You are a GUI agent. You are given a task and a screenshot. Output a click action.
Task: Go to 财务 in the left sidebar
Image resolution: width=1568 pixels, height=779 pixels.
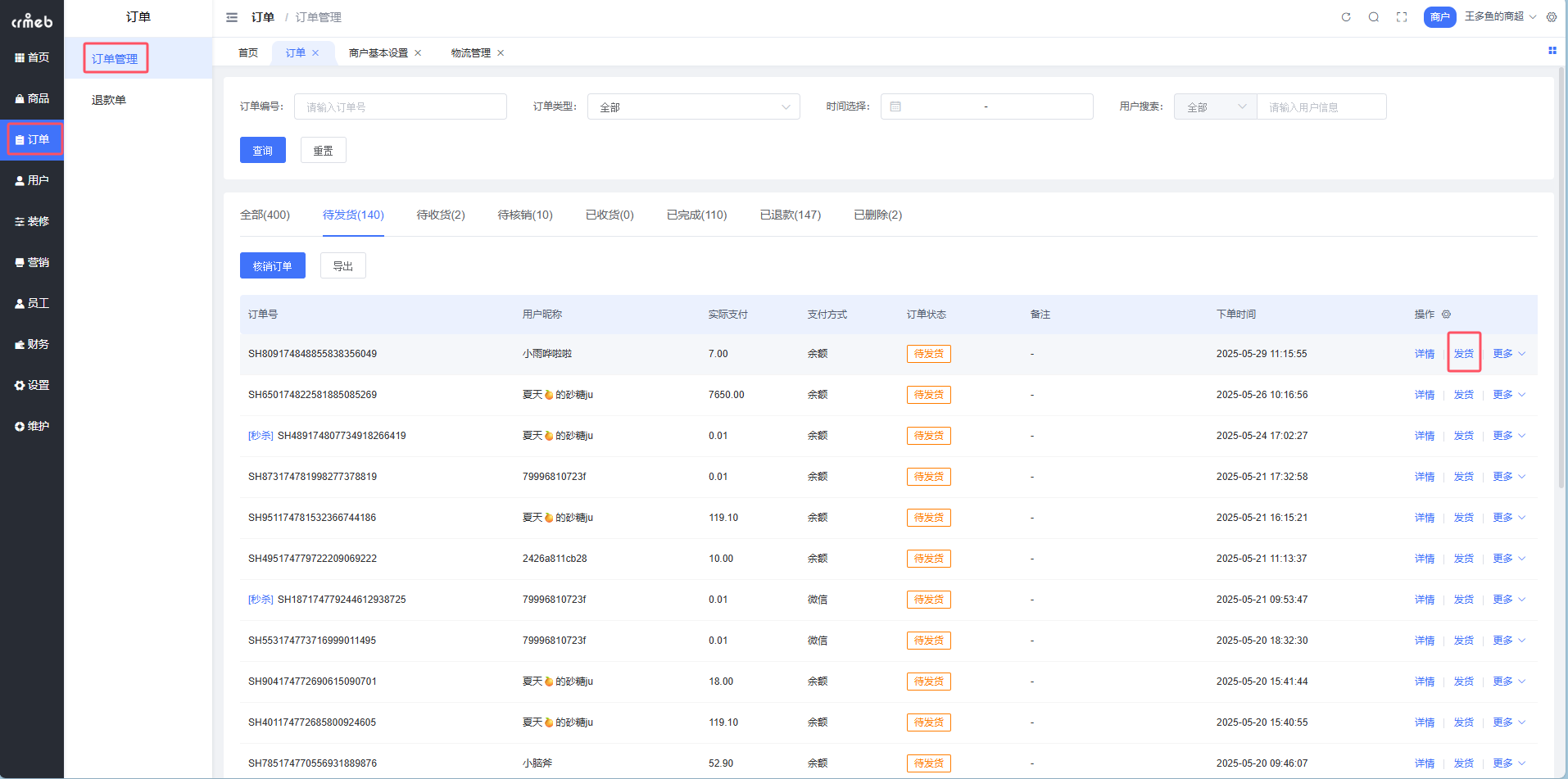32,344
